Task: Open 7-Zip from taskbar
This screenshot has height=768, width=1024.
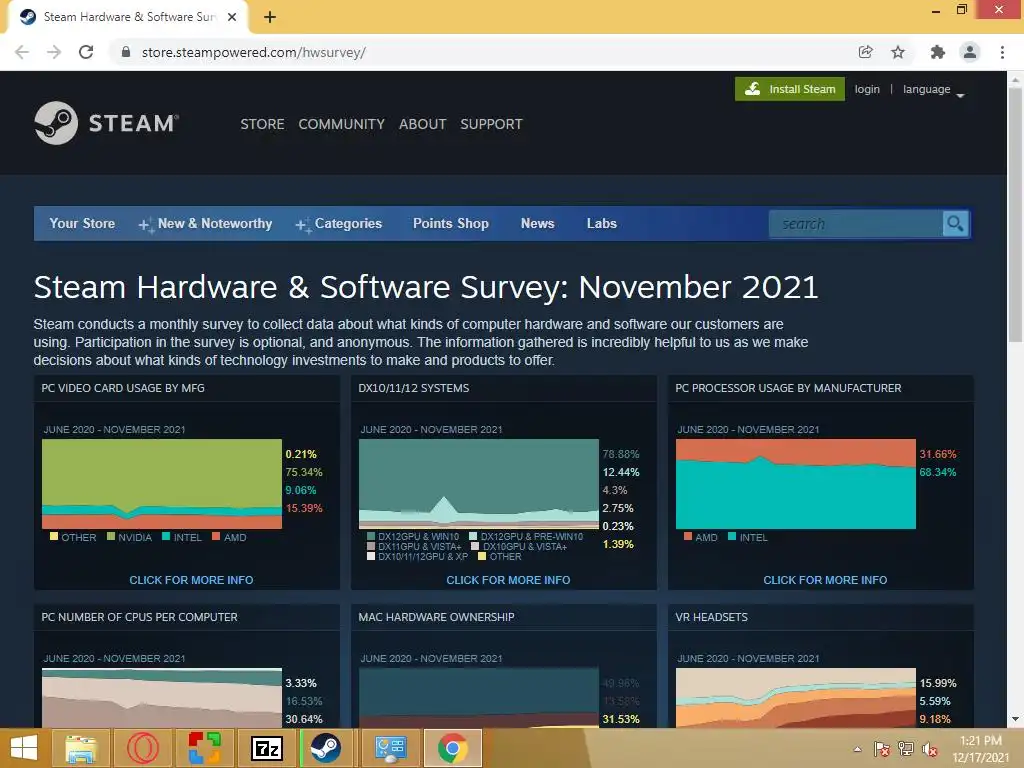Action: point(267,748)
